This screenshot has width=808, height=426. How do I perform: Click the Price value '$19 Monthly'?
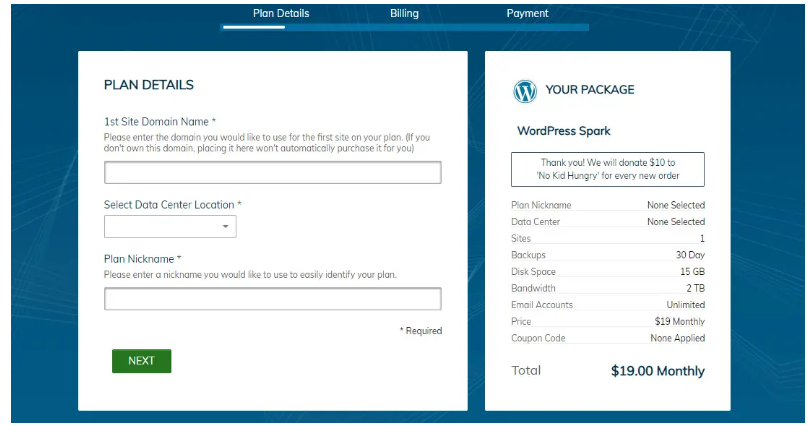coord(680,321)
